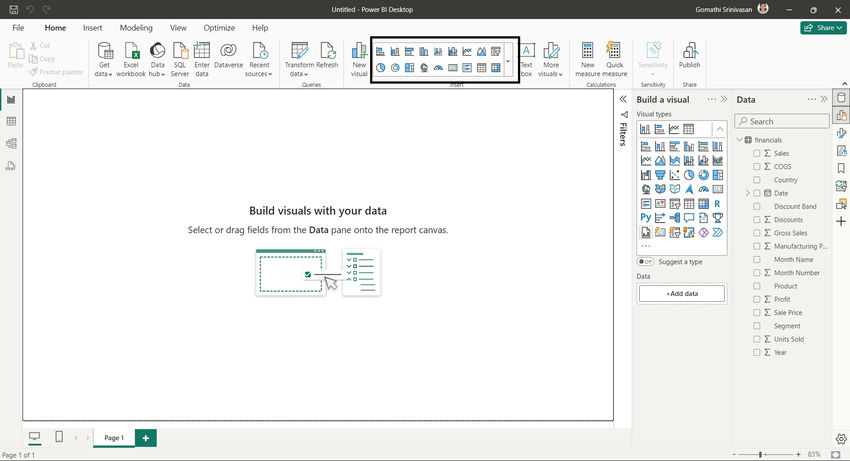Open More visuals dropdown
Image resolution: width=850 pixels, height=461 pixels.
coord(551,69)
